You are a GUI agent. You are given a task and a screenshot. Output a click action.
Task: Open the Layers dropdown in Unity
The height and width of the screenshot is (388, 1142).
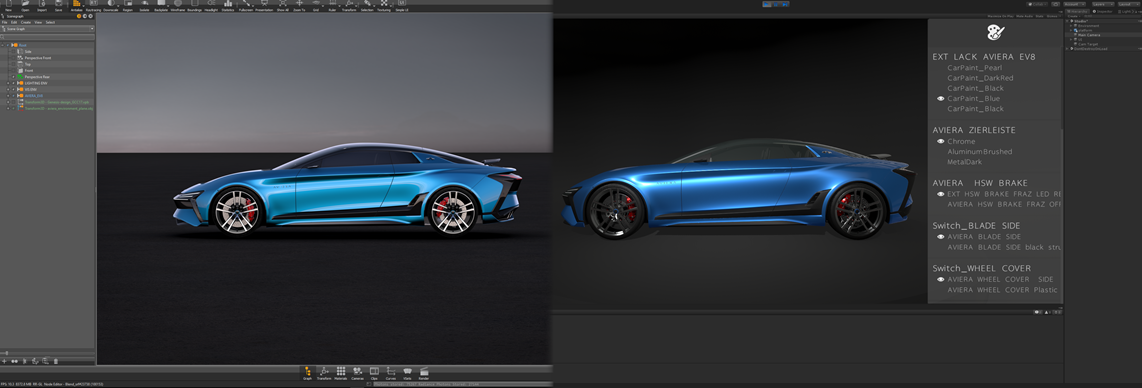pyautogui.click(x=1103, y=4)
